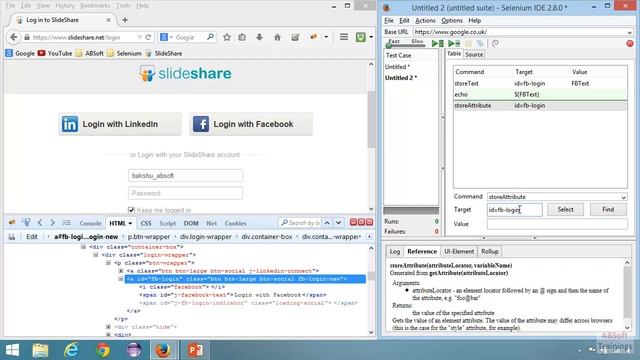Open Selenium IDE File menu

click(389, 20)
